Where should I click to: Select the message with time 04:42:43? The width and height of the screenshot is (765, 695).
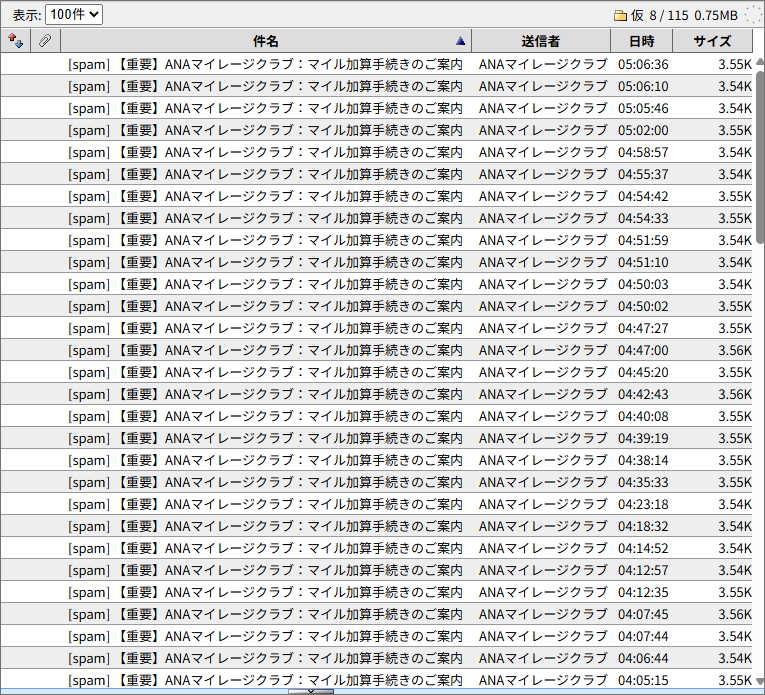click(376, 394)
